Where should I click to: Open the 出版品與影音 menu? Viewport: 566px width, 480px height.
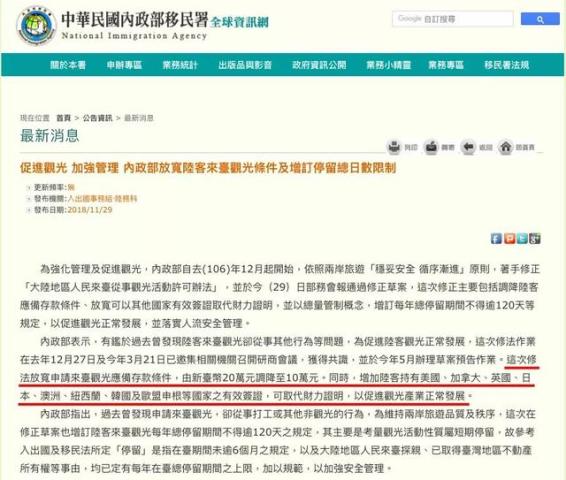pyautogui.click(x=245, y=65)
